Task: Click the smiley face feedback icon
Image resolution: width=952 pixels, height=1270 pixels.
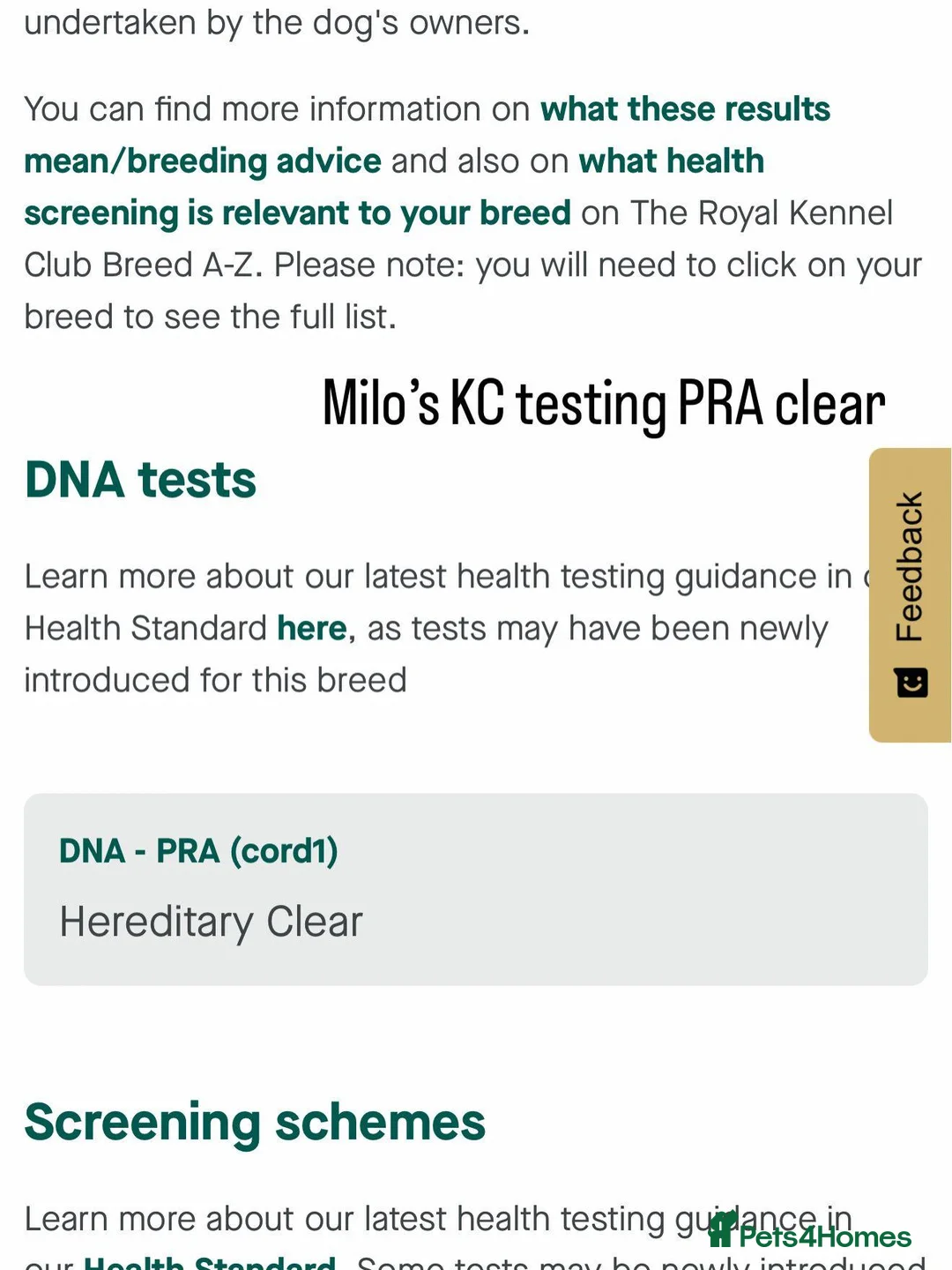Action: 911,683
